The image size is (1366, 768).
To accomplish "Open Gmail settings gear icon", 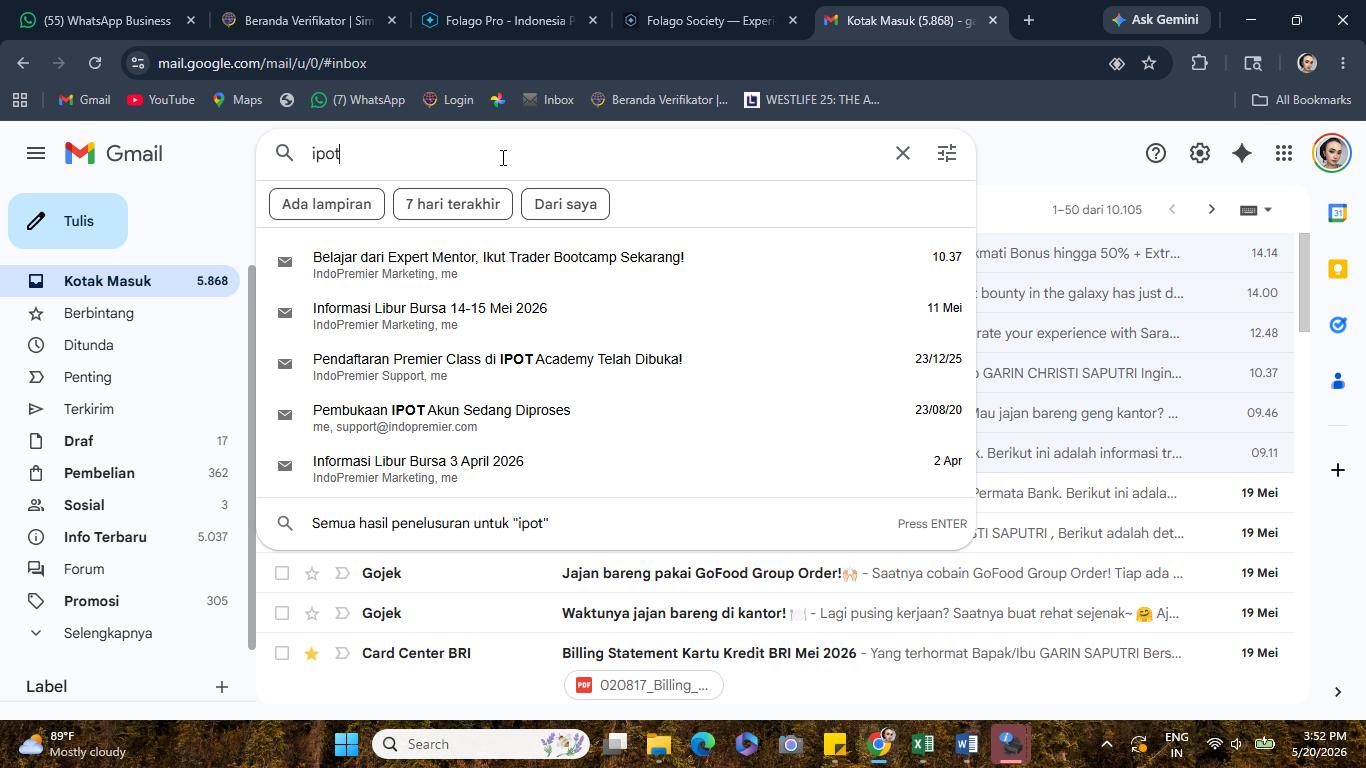I will pyautogui.click(x=1199, y=153).
